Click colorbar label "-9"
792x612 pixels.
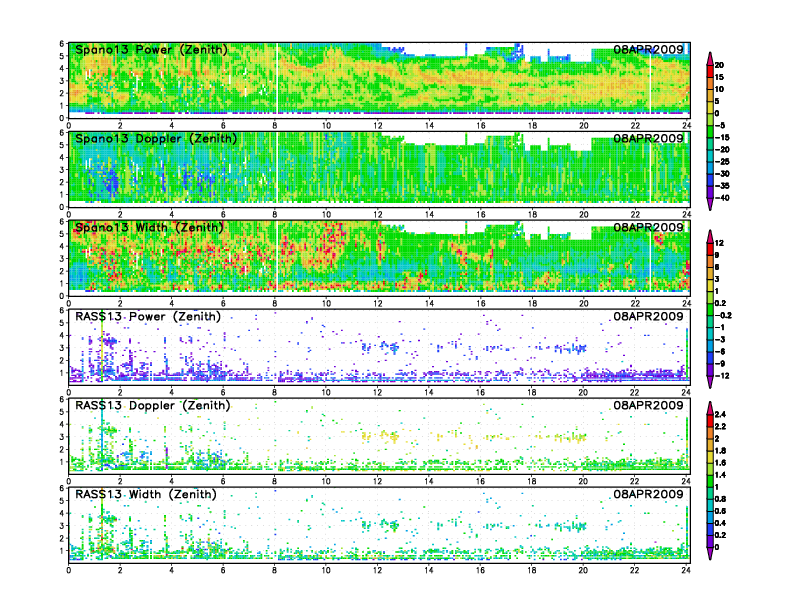[x=720, y=364]
